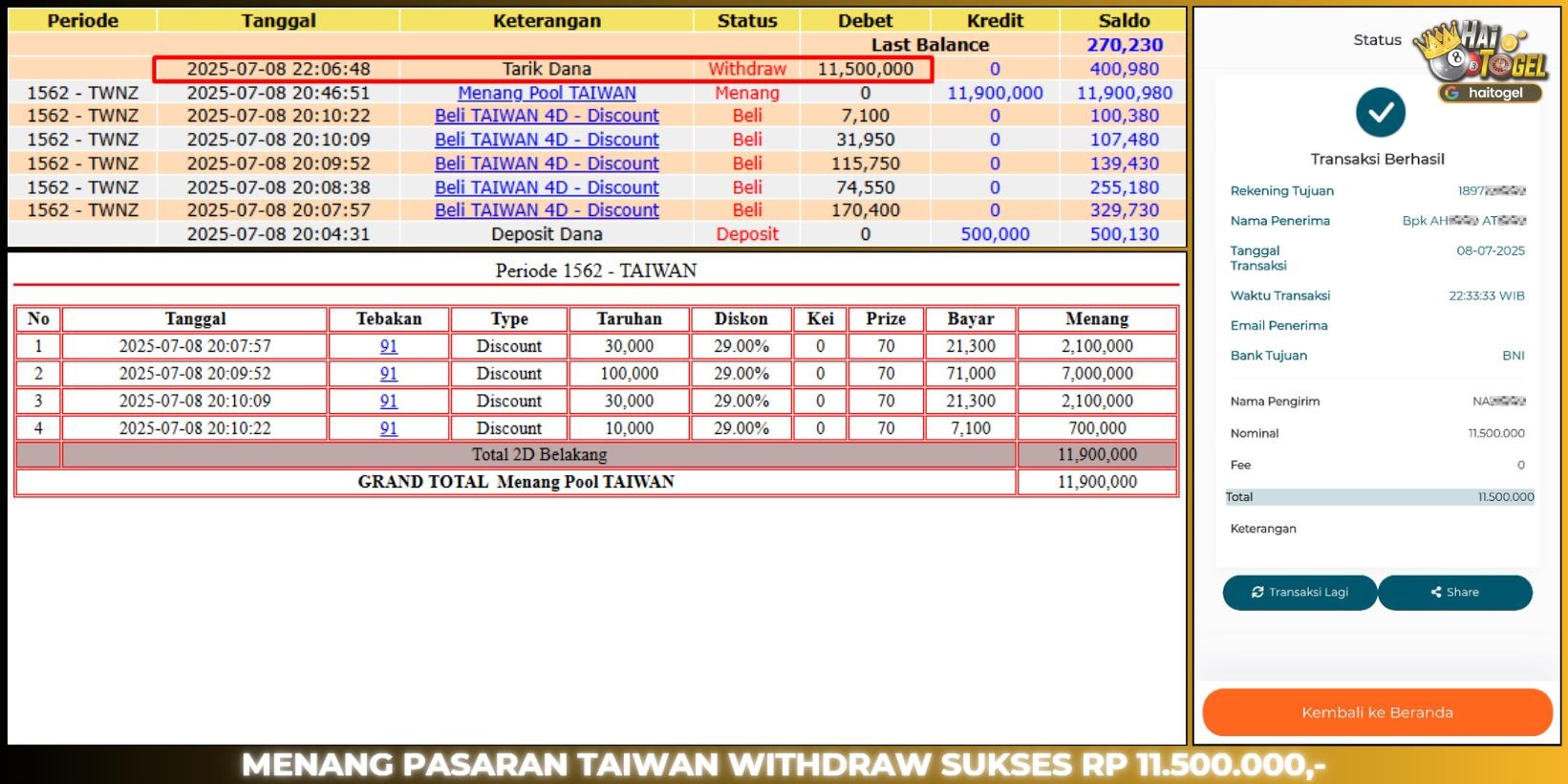The image size is (1568, 784).
Task: Click the Periode column header
Action: tap(83, 20)
